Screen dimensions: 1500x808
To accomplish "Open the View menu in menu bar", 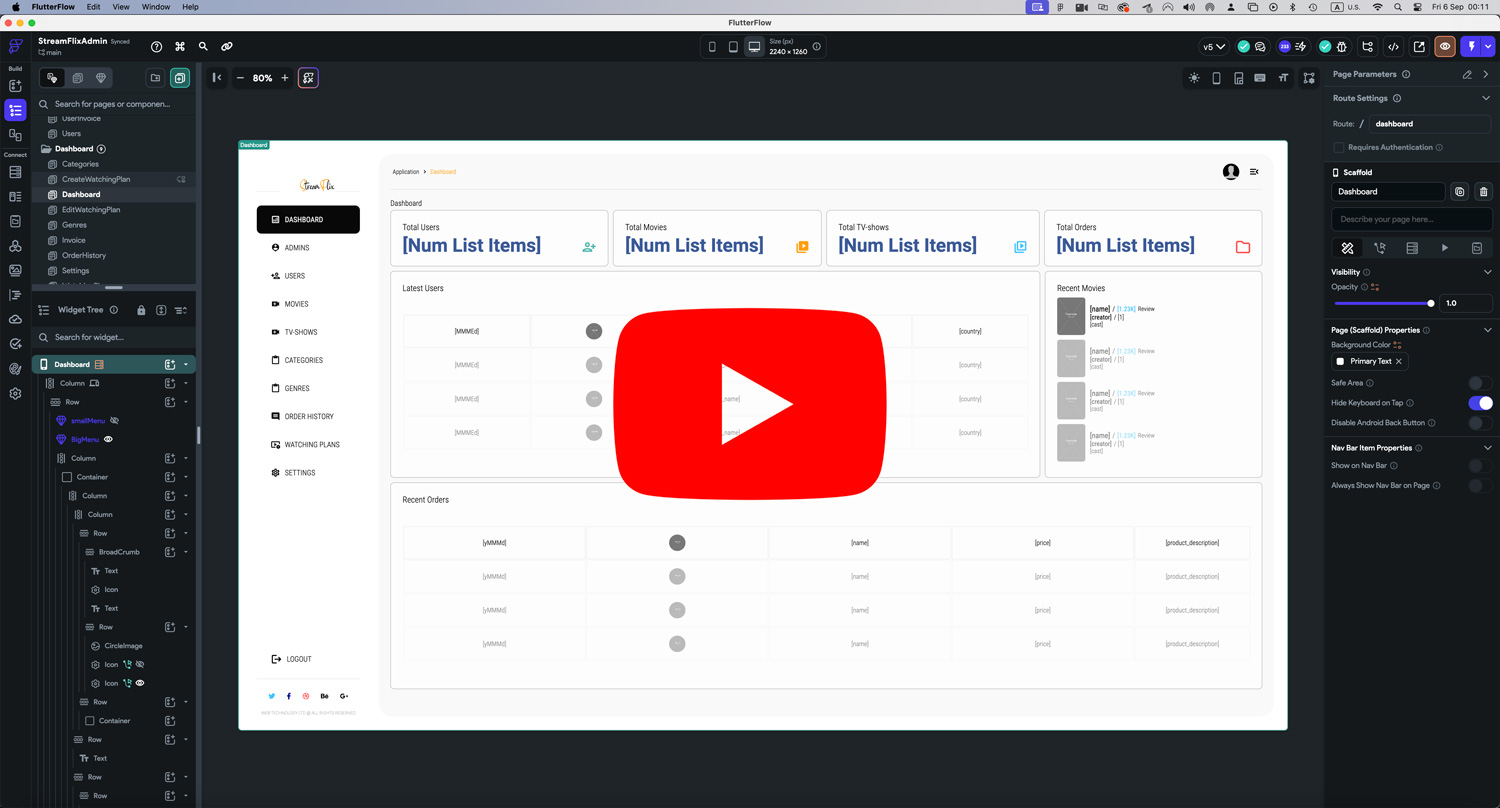I will coord(121,7).
